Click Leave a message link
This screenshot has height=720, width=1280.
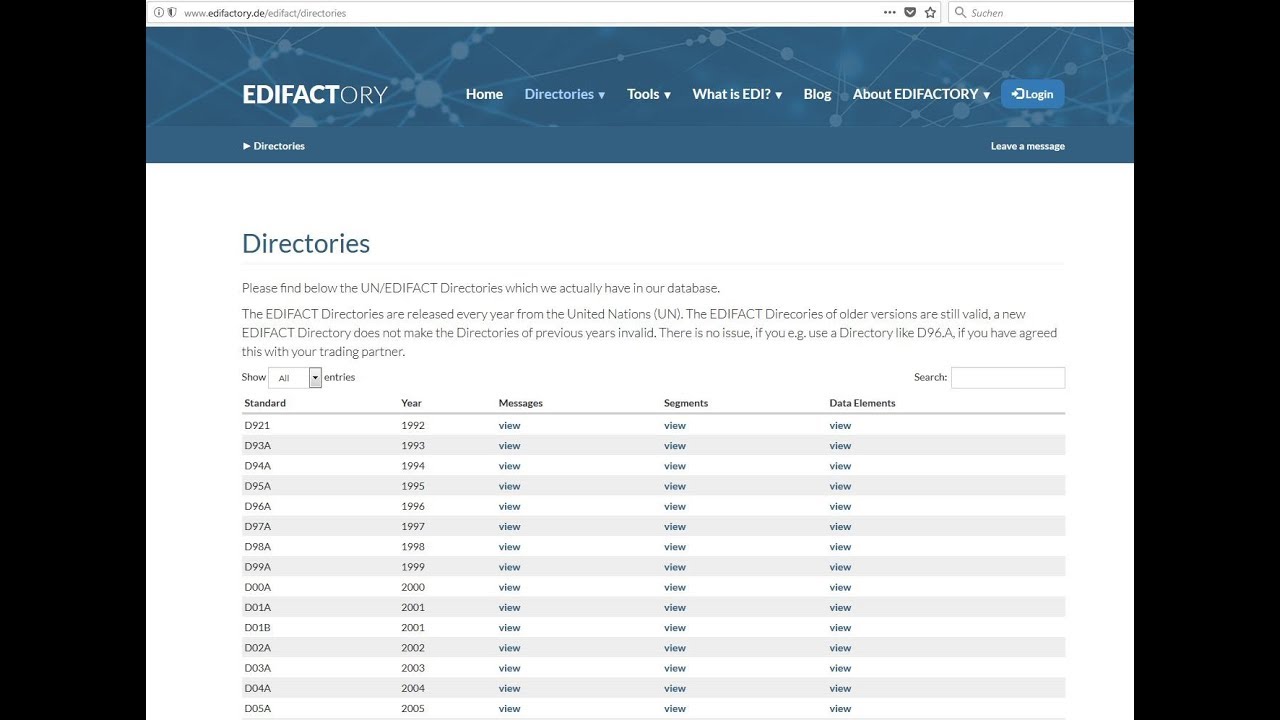(x=1027, y=146)
